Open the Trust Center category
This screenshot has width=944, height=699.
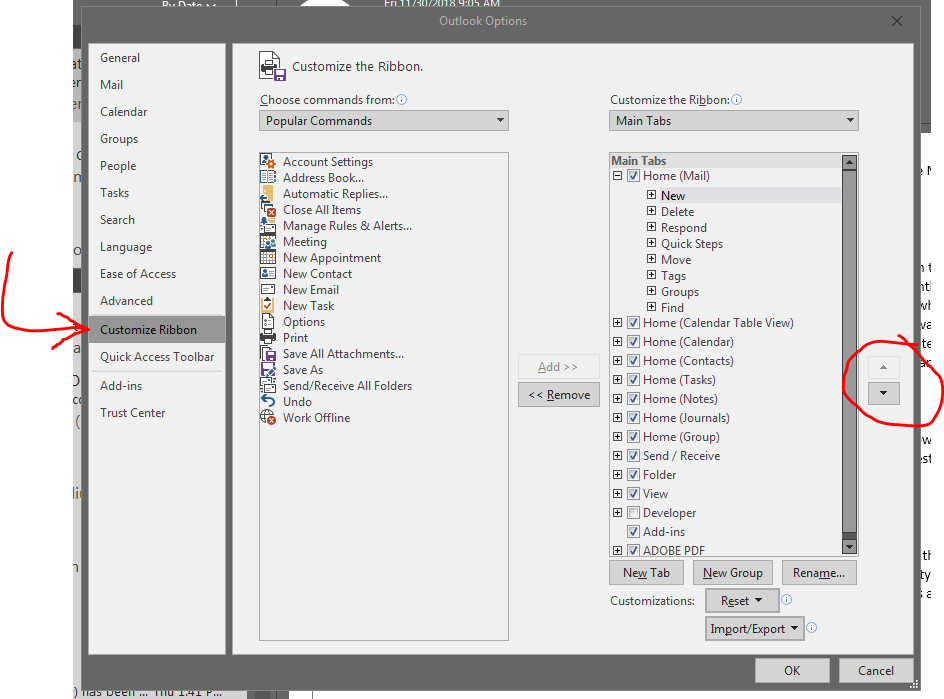157,413
